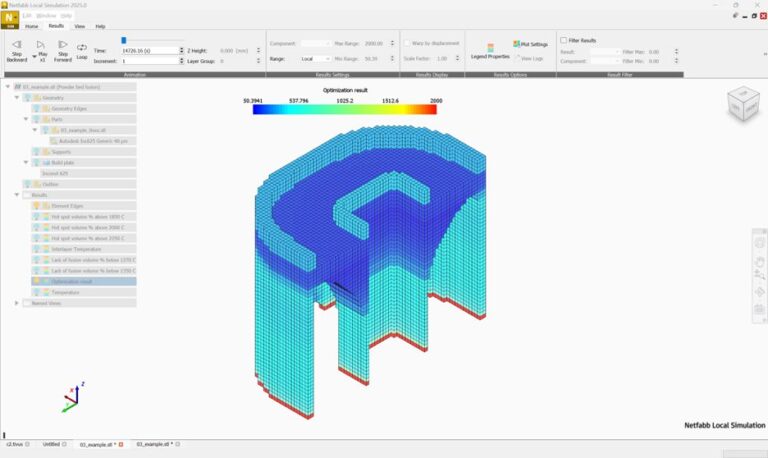
Task: Open Legend Properties
Action: tap(490, 50)
